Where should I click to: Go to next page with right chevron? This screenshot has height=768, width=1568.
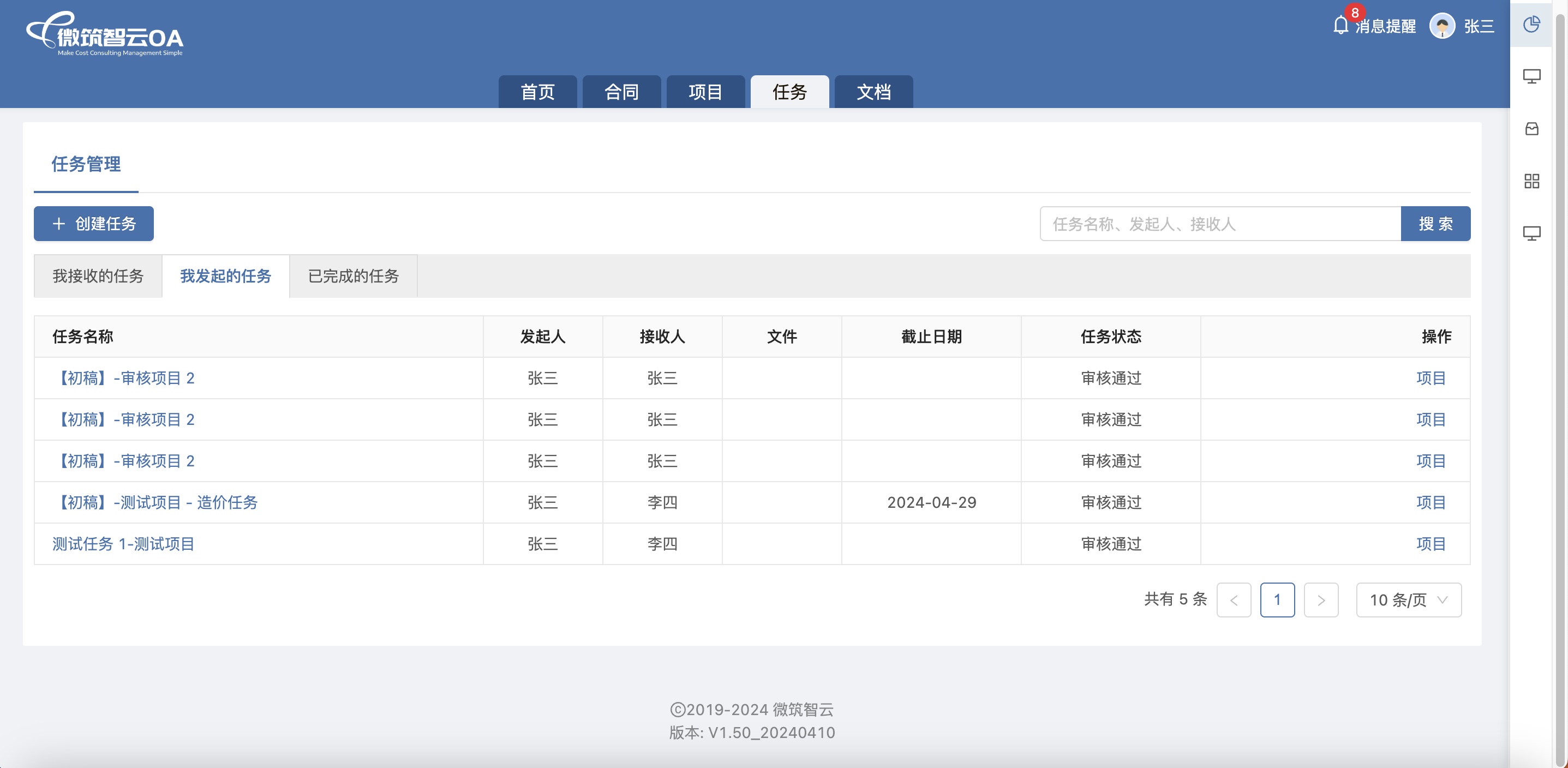tap(1320, 600)
